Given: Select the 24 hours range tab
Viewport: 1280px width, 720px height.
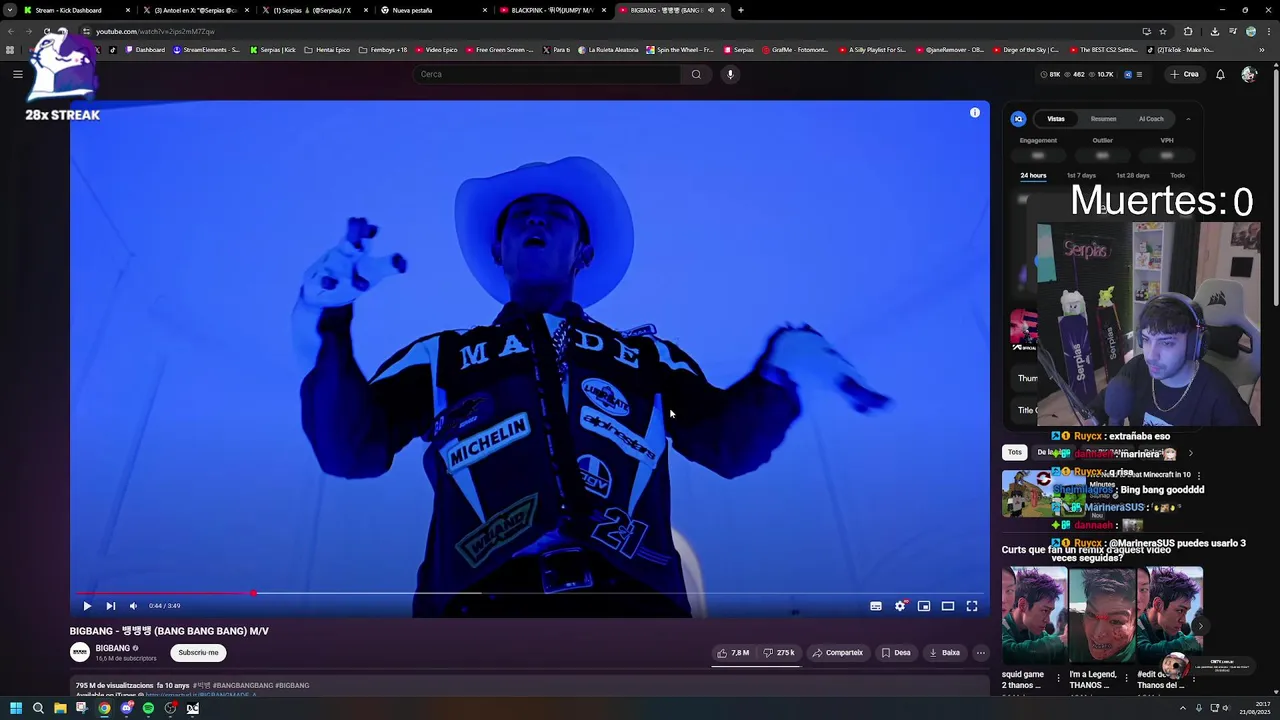Looking at the screenshot, I should point(1033,176).
